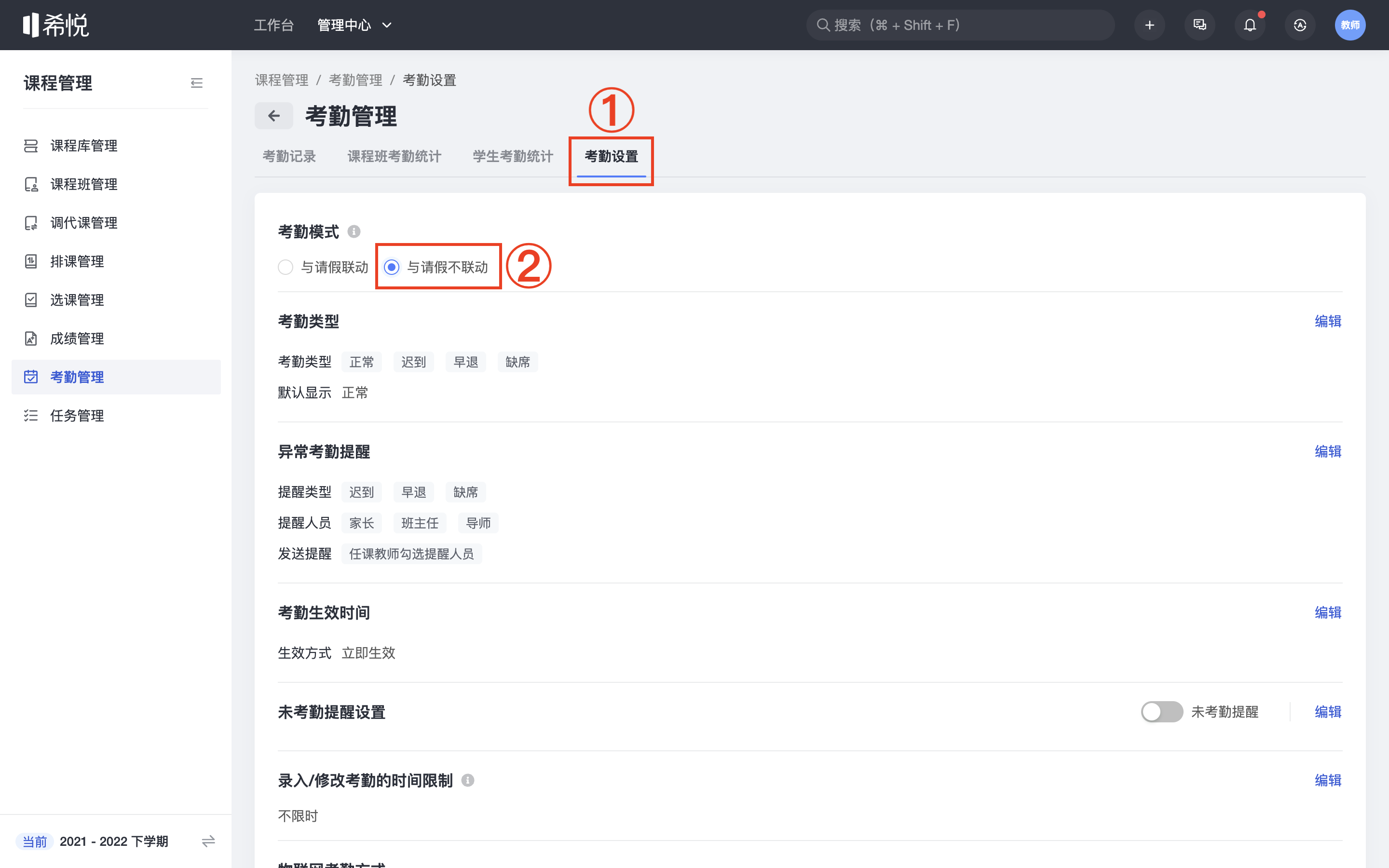Click the 早退 tag under 考勤类型

click(x=465, y=362)
